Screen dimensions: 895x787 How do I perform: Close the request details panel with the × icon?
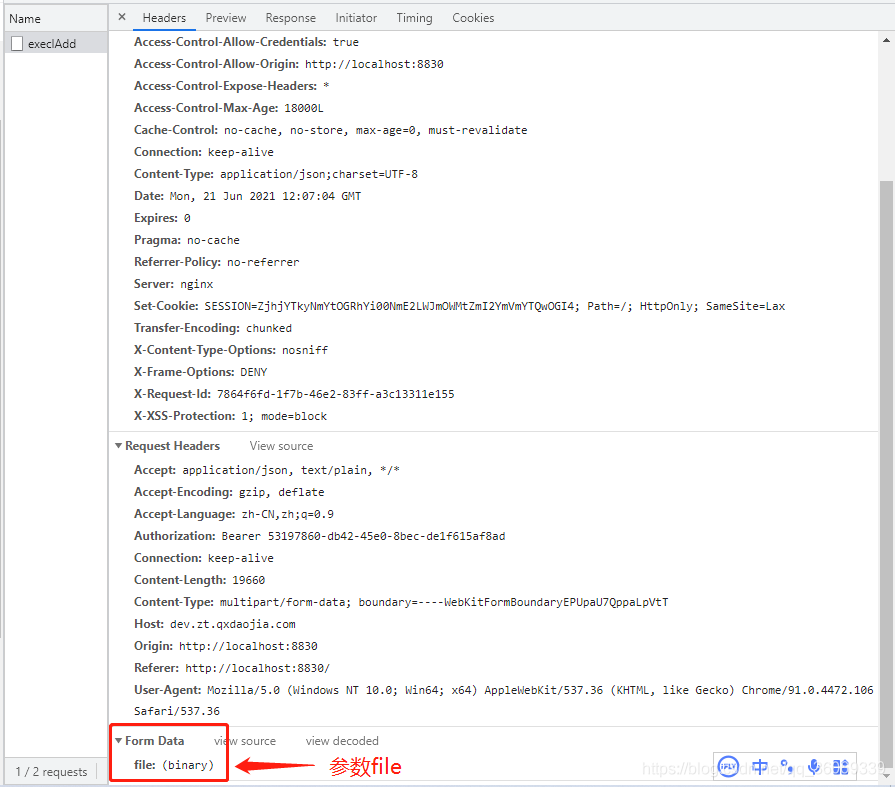coord(121,17)
